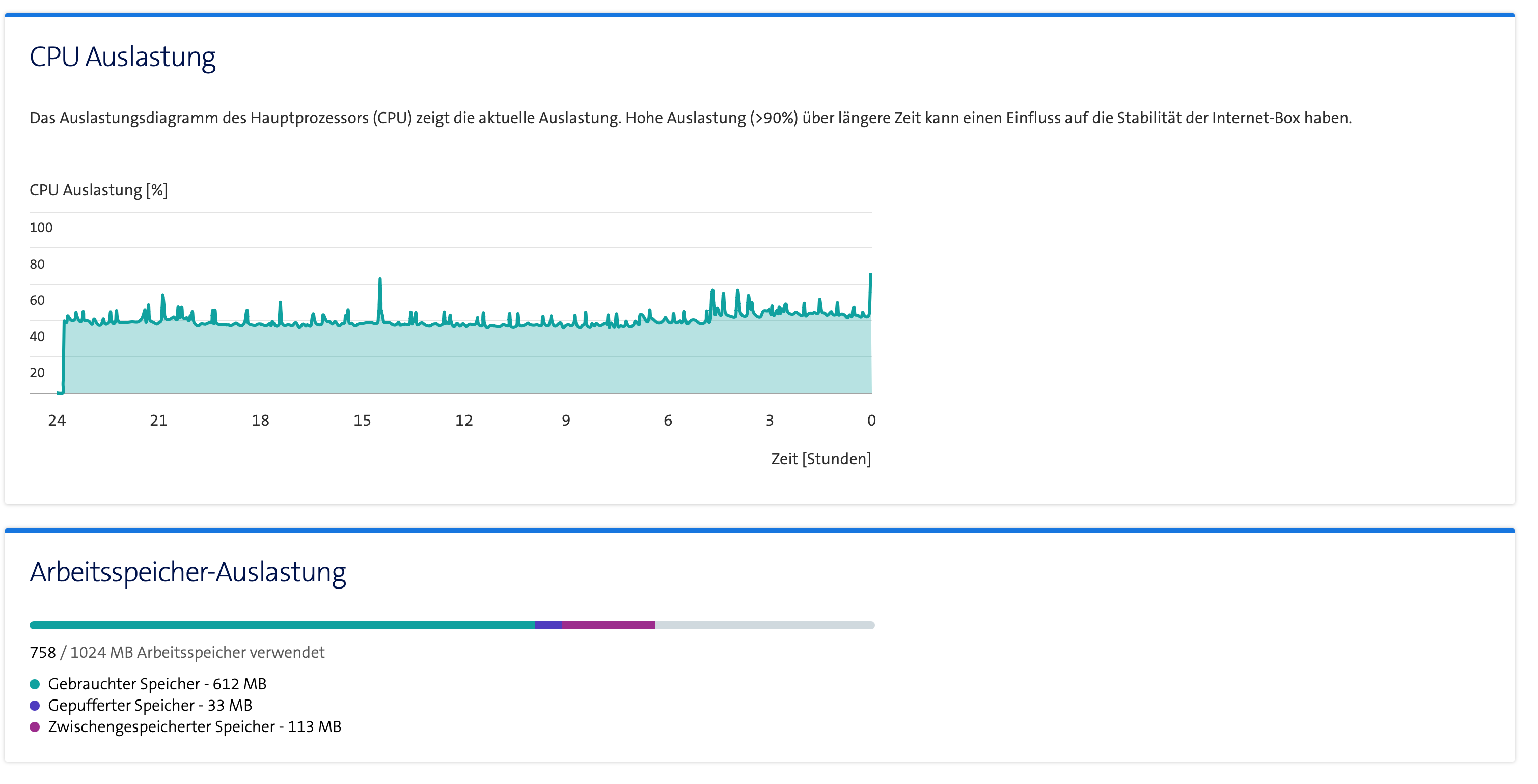The height and width of the screenshot is (784, 1538).
Task: Click the x-axis label 24
Action: coord(57,421)
